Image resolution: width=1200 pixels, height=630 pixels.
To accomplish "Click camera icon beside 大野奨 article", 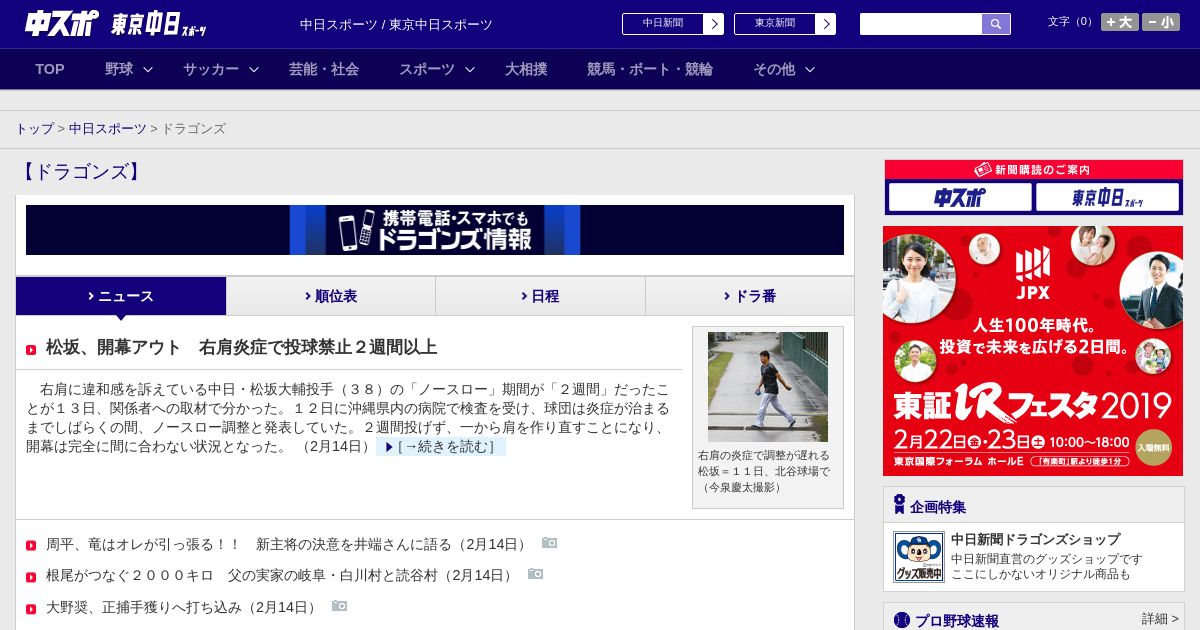I will coord(339,605).
